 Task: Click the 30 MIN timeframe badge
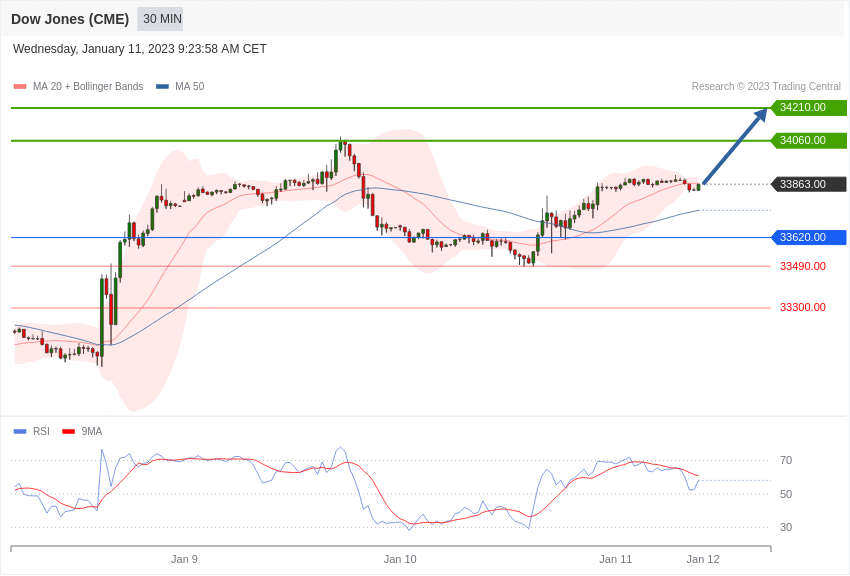pos(160,19)
